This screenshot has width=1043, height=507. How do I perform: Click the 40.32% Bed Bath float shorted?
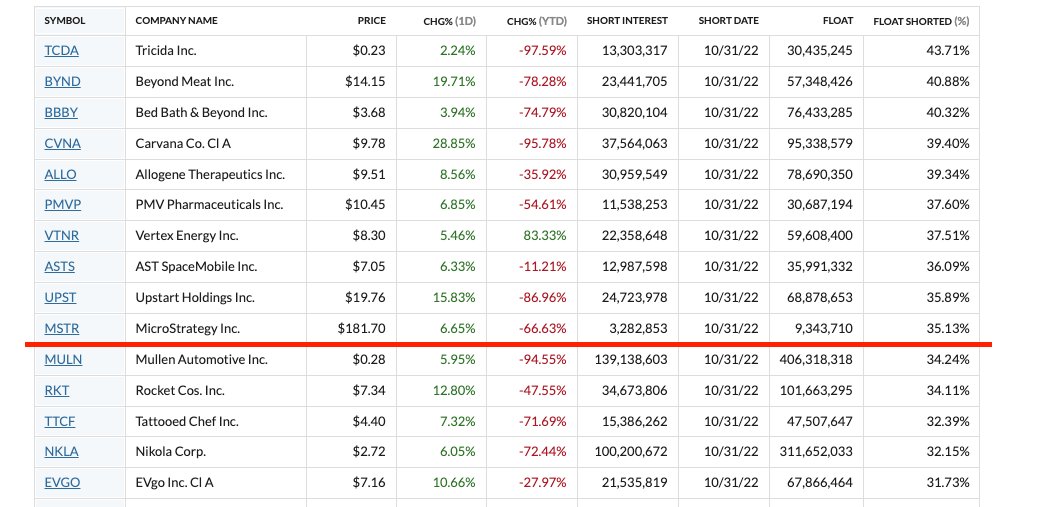tap(948, 112)
